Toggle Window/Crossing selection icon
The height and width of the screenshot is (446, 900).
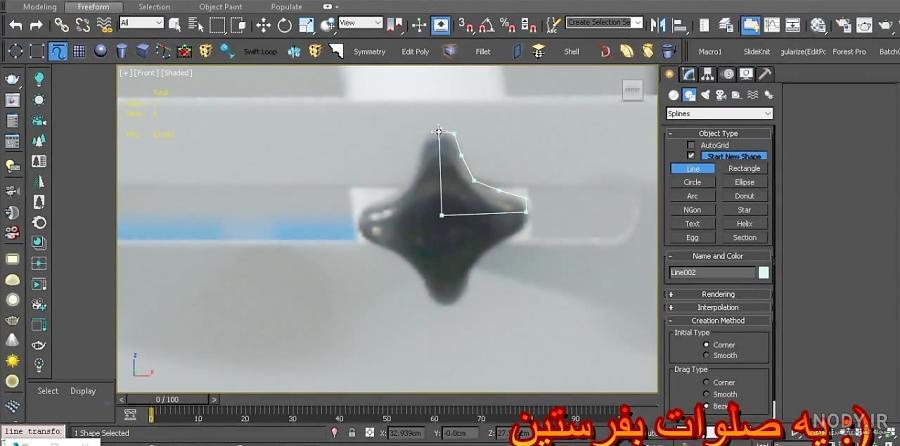tap(238, 25)
